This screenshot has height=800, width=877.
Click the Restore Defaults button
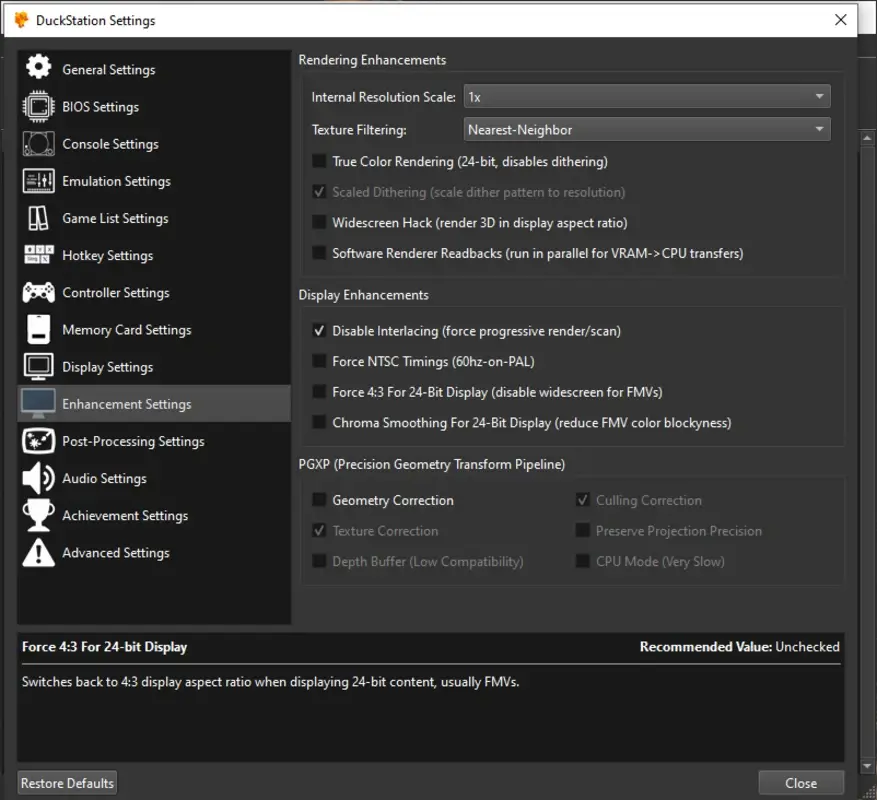pyautogui.click(x=66, y=782)
